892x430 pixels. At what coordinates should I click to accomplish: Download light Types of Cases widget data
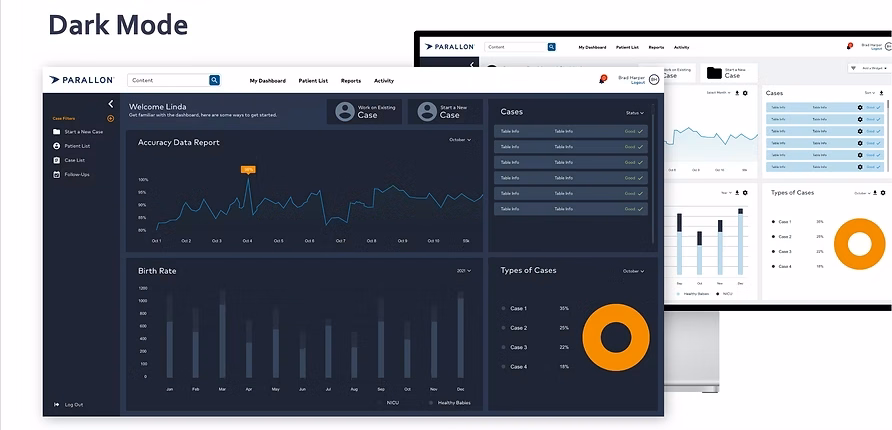(x=875, y=193)
